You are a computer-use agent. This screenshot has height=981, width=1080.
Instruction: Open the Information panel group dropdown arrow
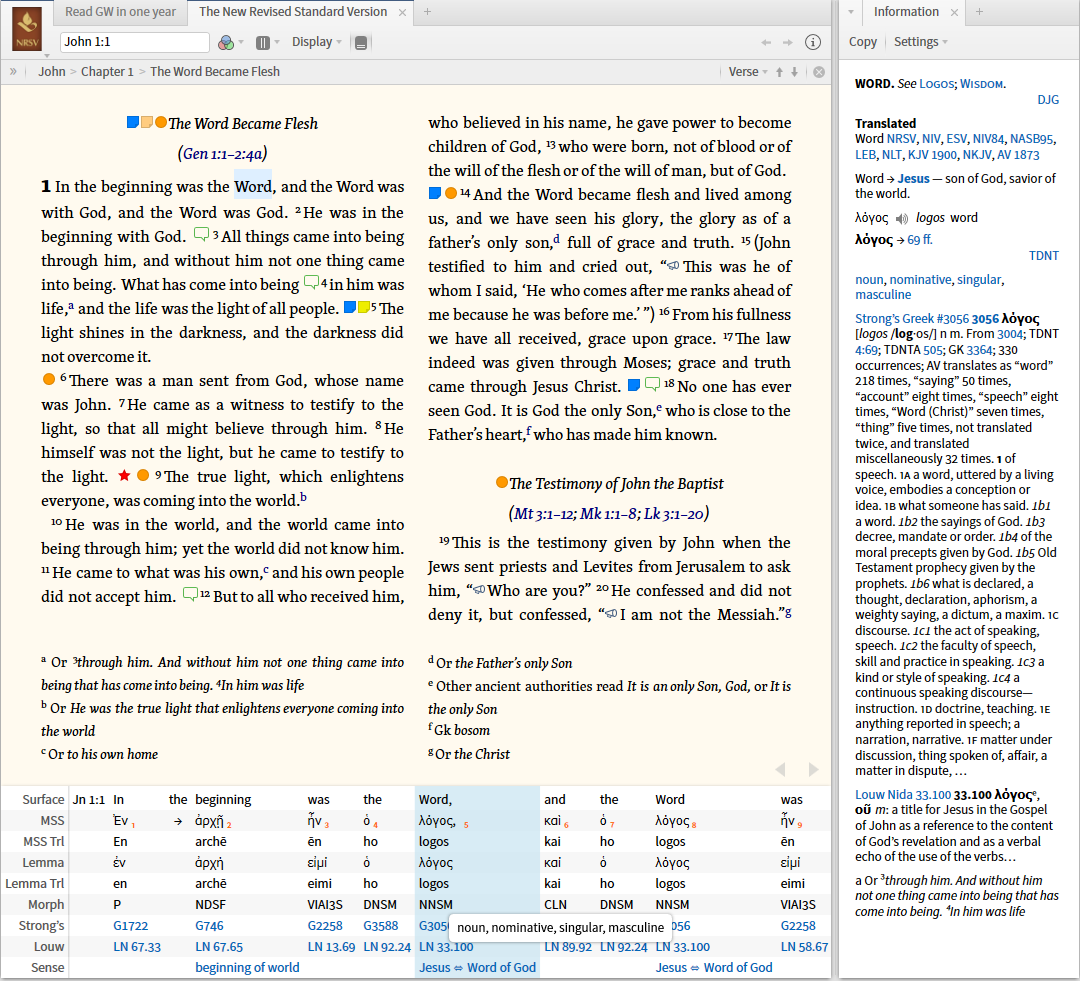click(851, 12)
